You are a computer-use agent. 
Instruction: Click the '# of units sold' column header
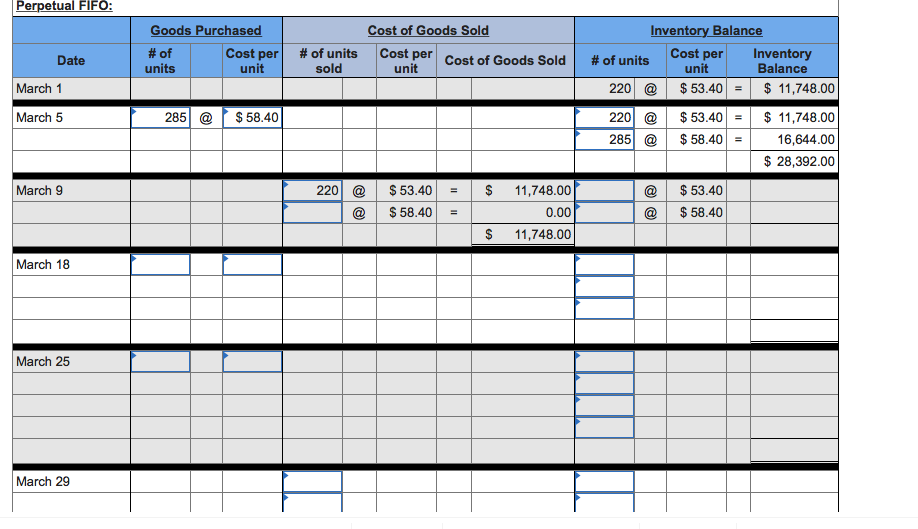pos(328,61)
